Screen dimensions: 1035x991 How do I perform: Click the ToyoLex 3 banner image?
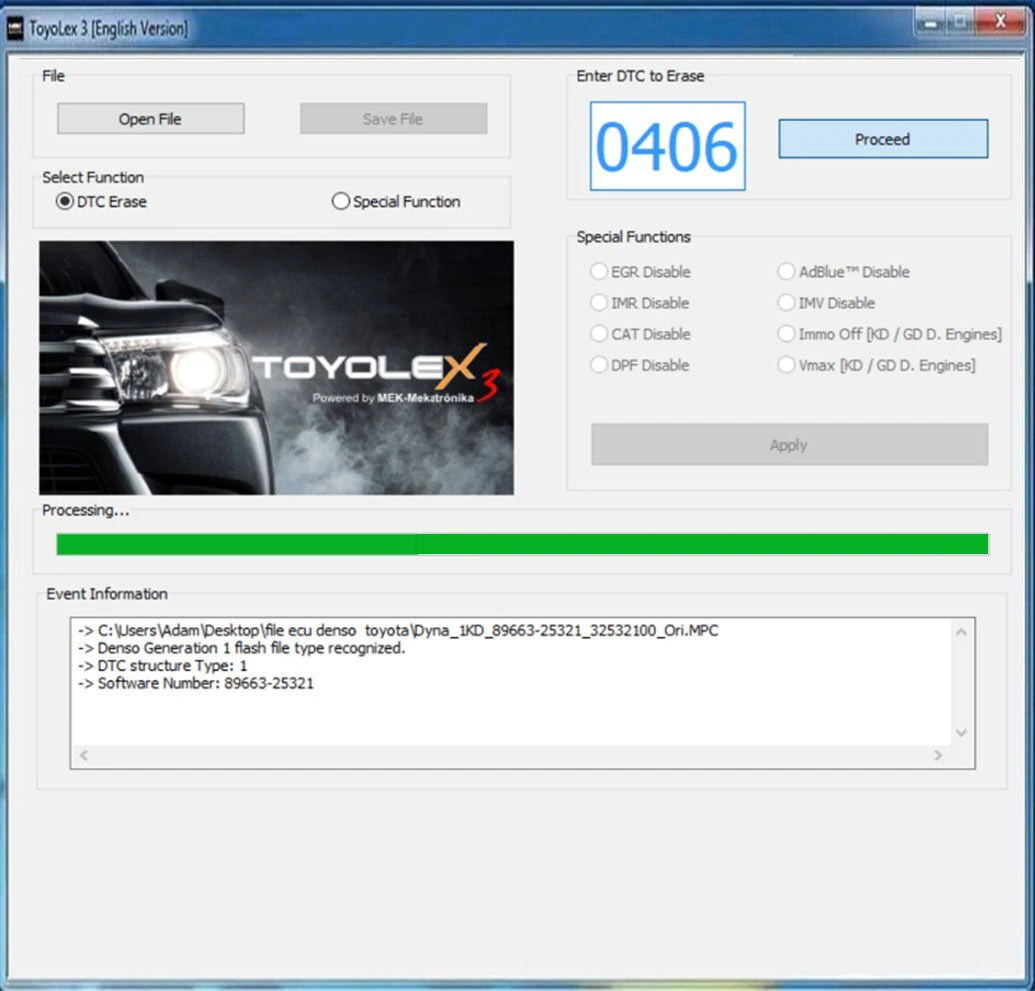click(x=276, y=367)
